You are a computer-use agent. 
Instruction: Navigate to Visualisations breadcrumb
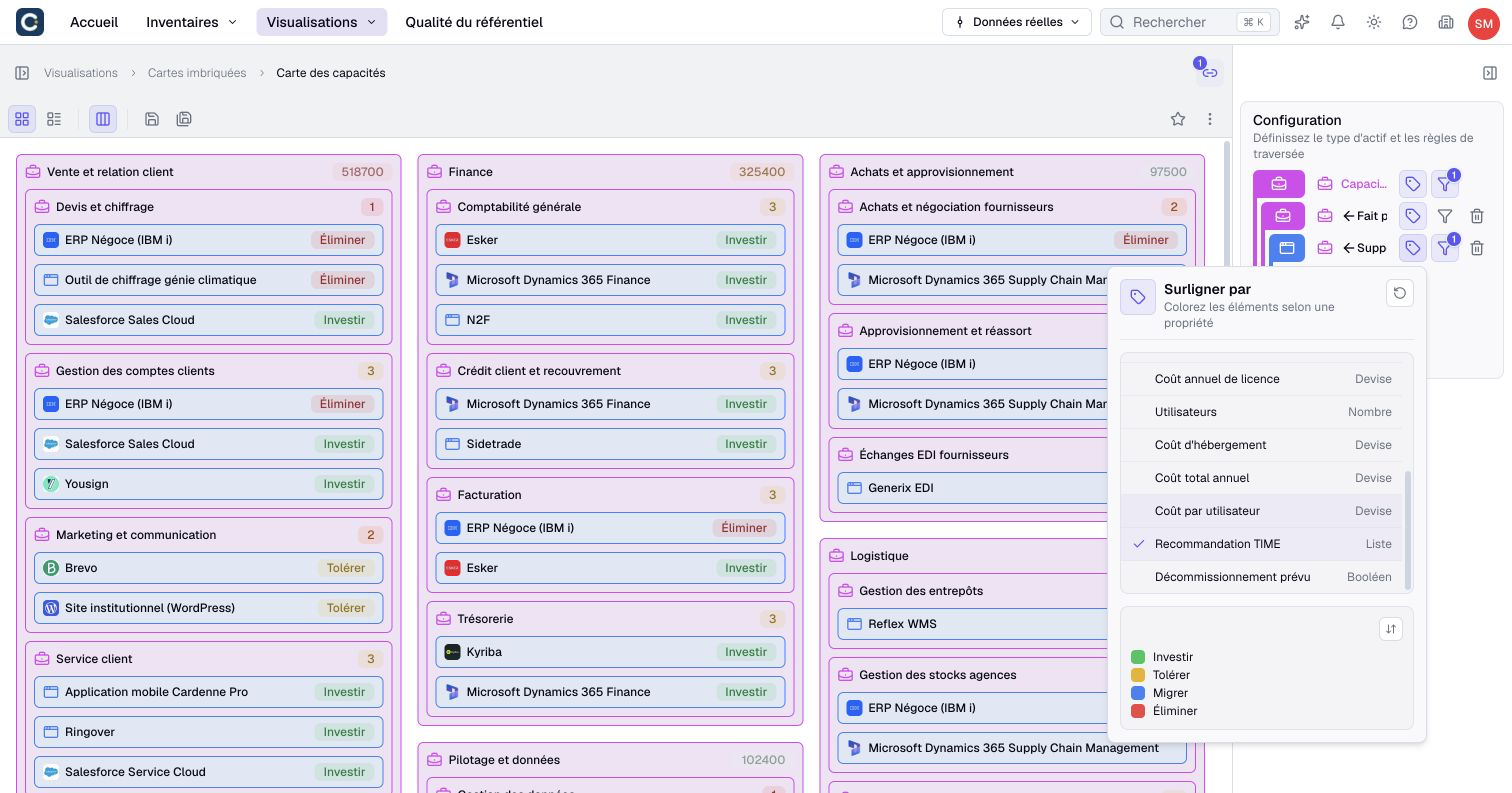[81, 73]
